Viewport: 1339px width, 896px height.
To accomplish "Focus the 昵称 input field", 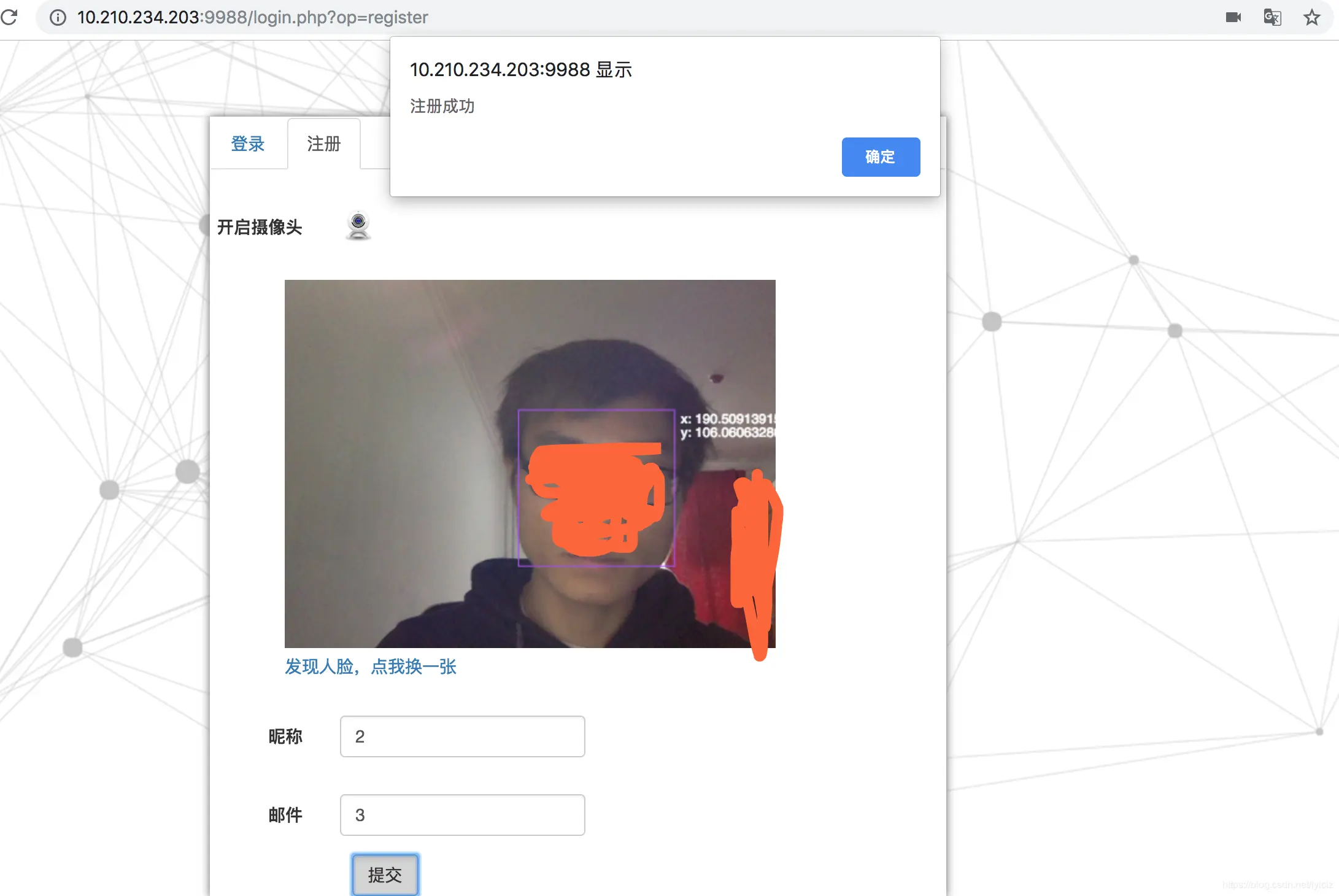I will click(461, 736).
